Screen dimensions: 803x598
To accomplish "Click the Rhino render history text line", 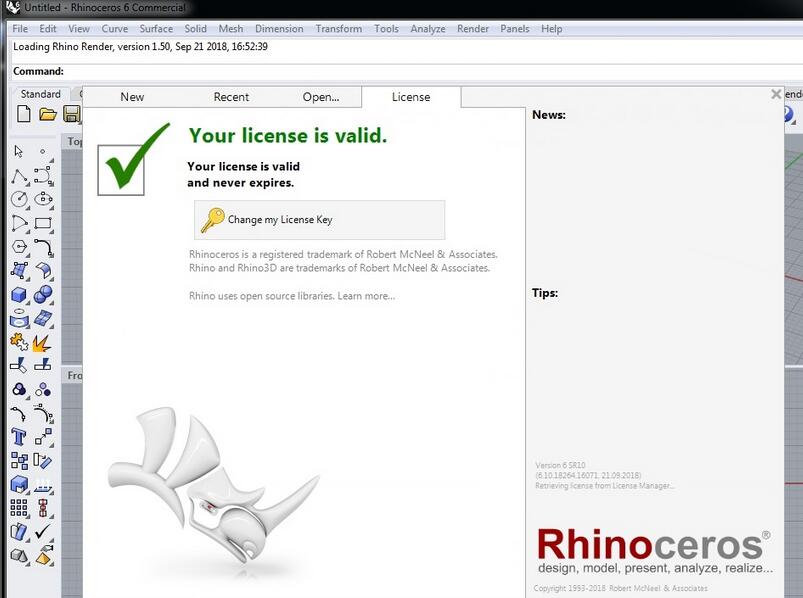I will [x=140, y=47].
